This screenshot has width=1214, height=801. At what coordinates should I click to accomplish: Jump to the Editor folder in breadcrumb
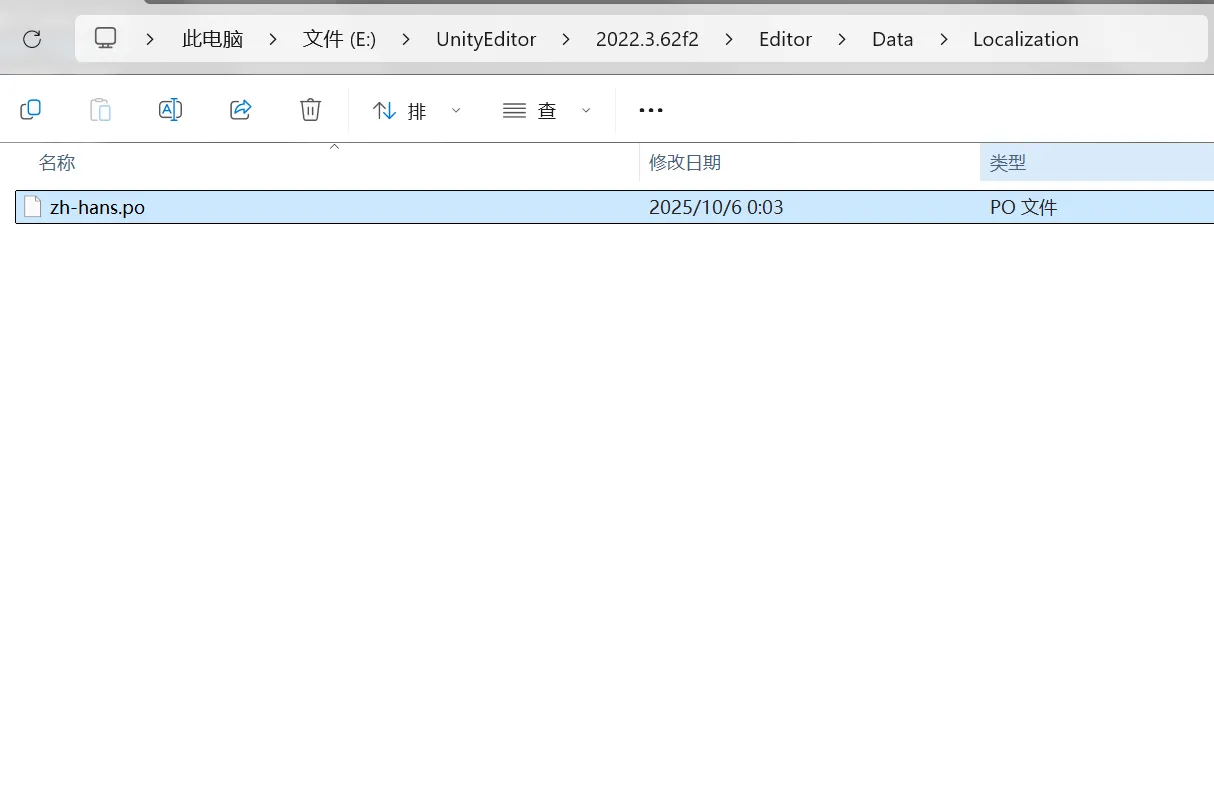coord(785,40)
